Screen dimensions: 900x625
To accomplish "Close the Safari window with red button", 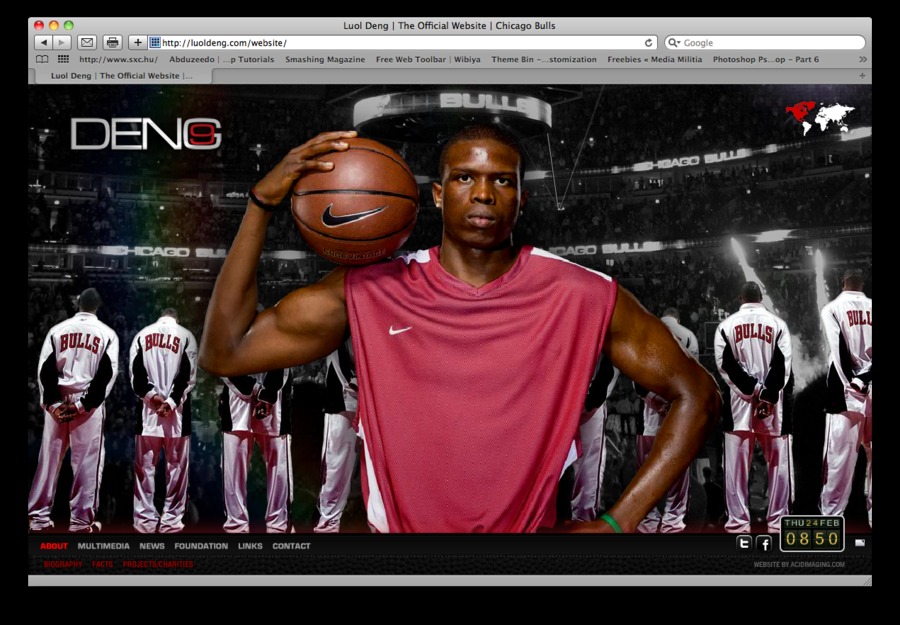I will [39, 25].
